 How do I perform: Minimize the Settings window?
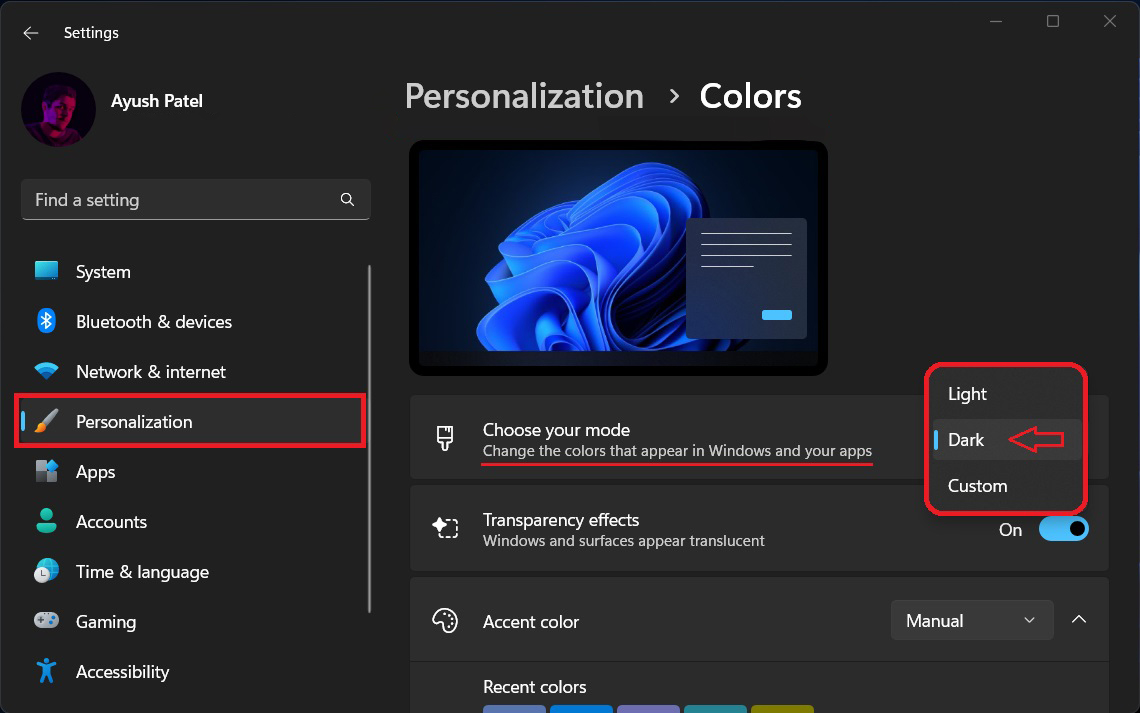click(996, 21)
